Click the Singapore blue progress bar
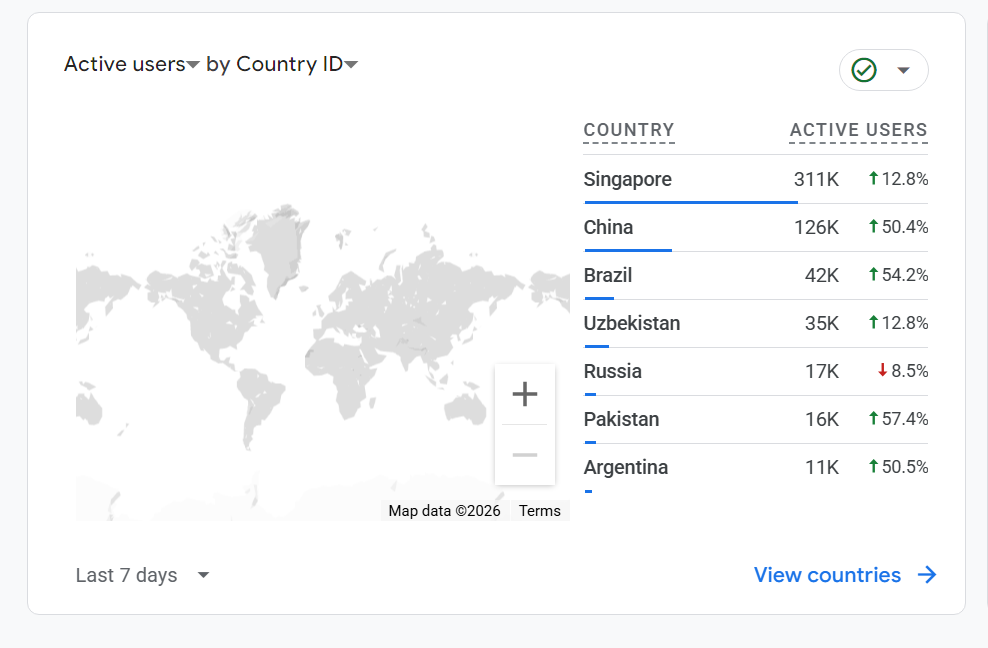988x648 pixels. point(691,202)
